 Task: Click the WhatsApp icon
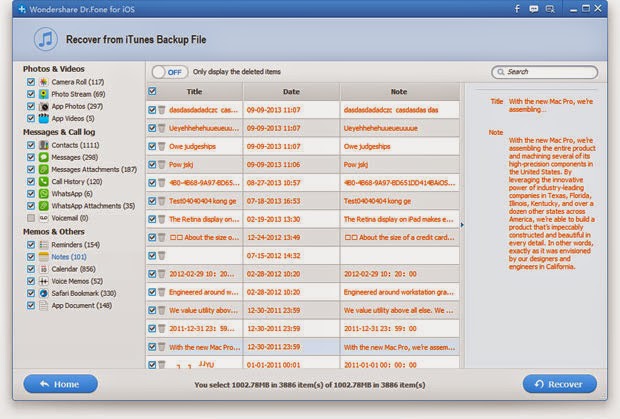(43, 194)
